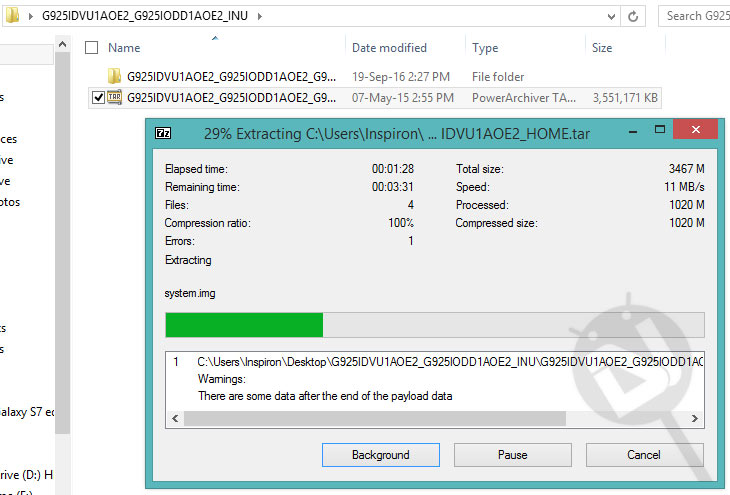
Task: Click the 7z icon in the dialog title bar
Action: pos(163,133)
